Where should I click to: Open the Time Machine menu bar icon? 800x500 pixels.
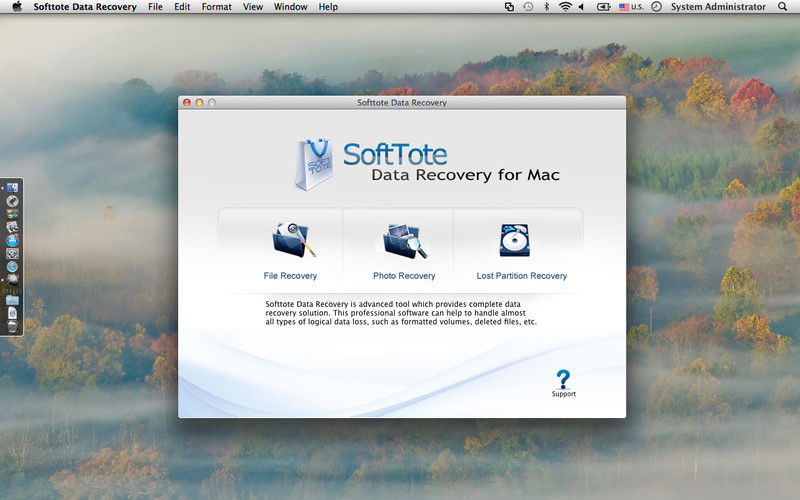(528, 7)
